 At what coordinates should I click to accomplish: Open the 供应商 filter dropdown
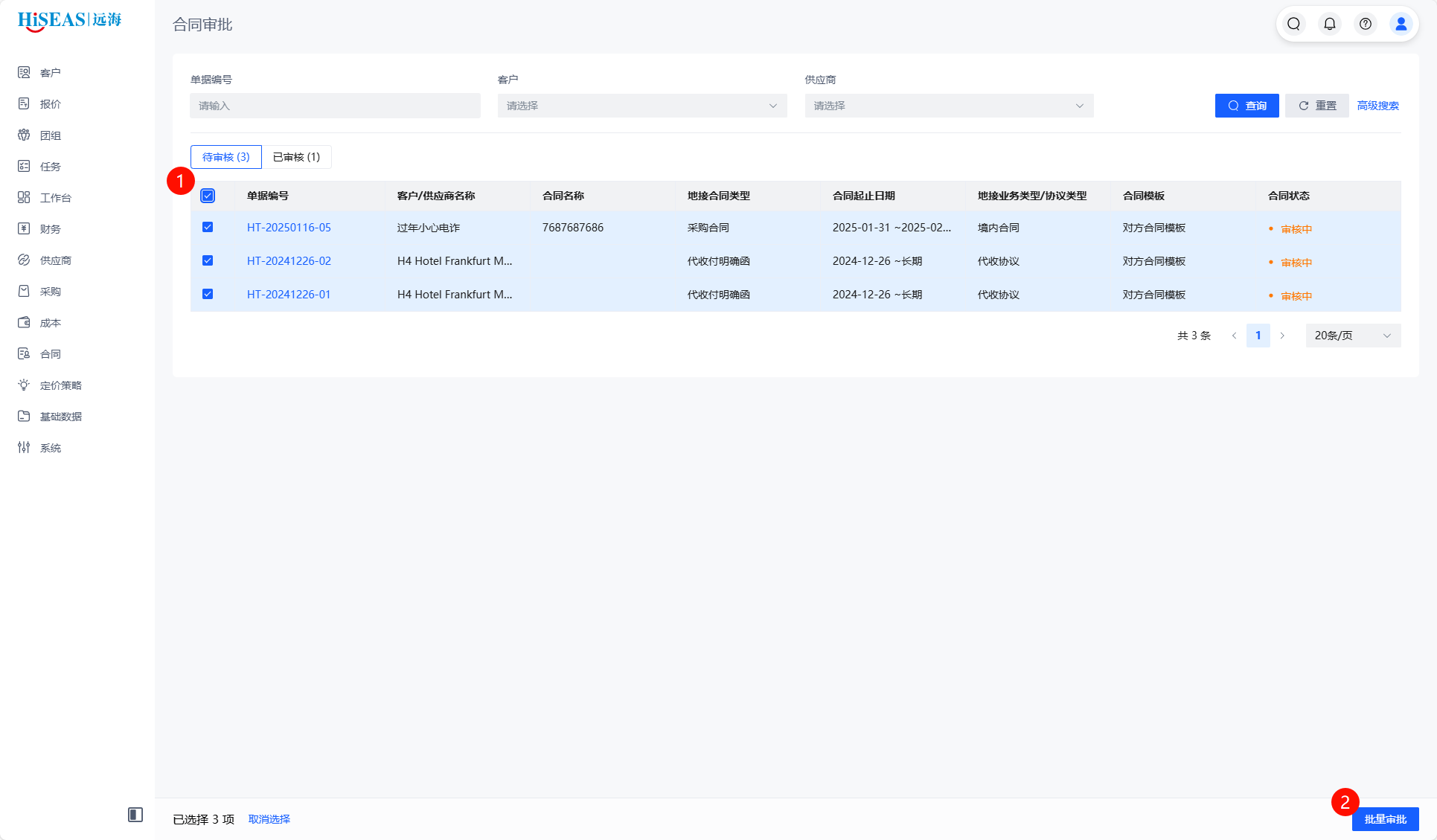pos(949,106)
